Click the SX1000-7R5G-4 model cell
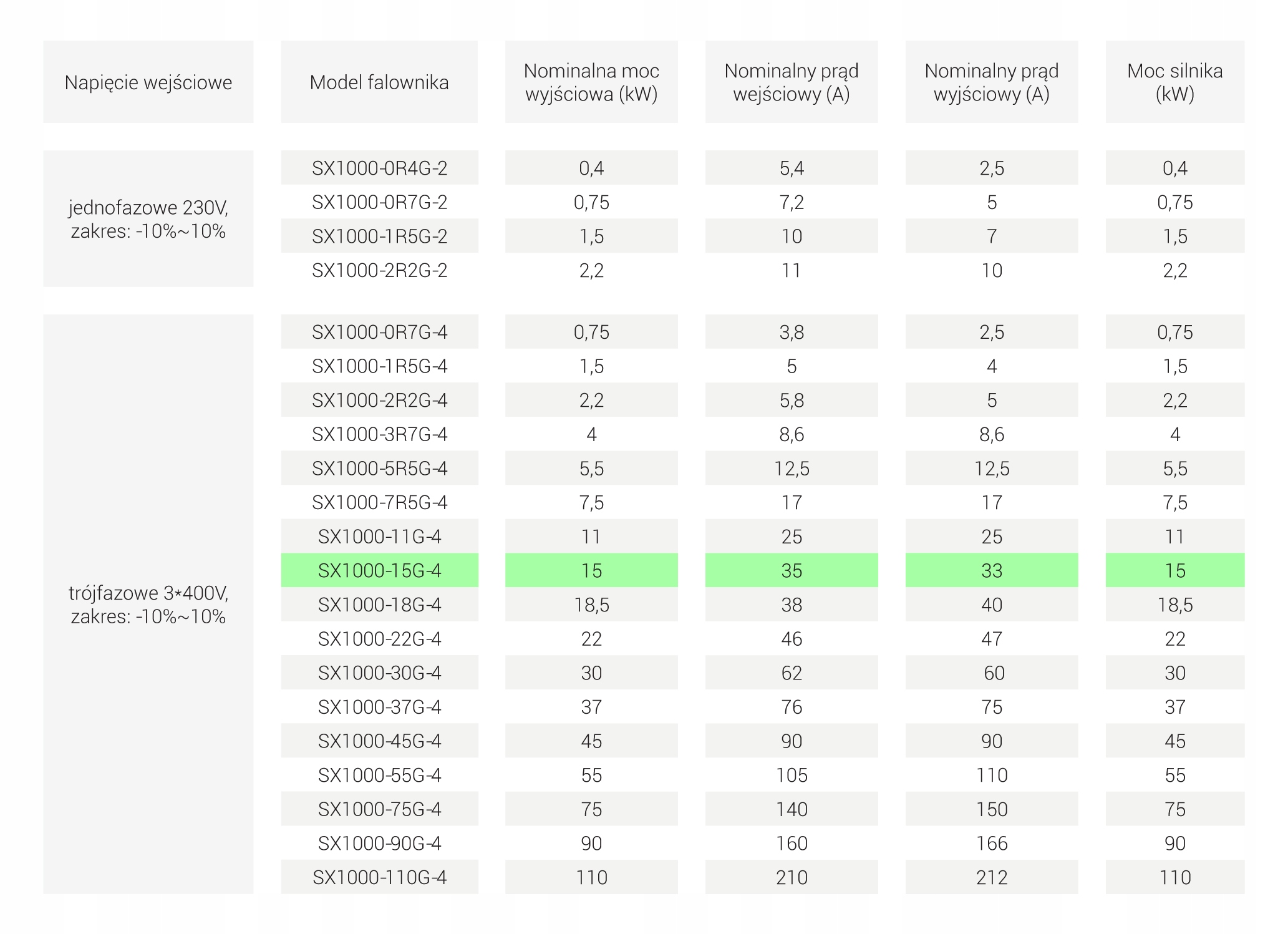The image size is (1288, 934). (379, 502)
